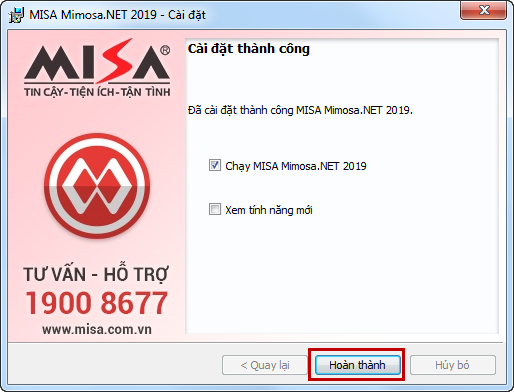Viewport: 514px width, 392px height.
Task: Enable the 'Xem tính năng mới' checkbox
Action: pyautogui.click(x=215, y=209)
